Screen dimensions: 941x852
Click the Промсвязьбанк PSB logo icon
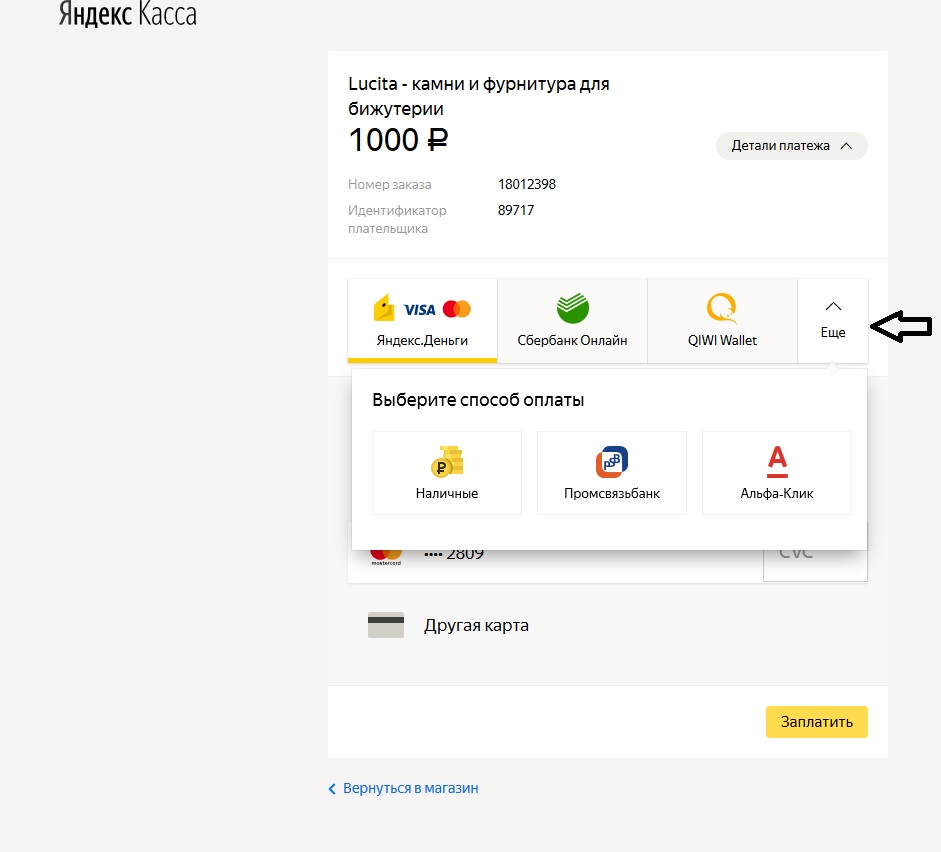click(x=612, y=461)
